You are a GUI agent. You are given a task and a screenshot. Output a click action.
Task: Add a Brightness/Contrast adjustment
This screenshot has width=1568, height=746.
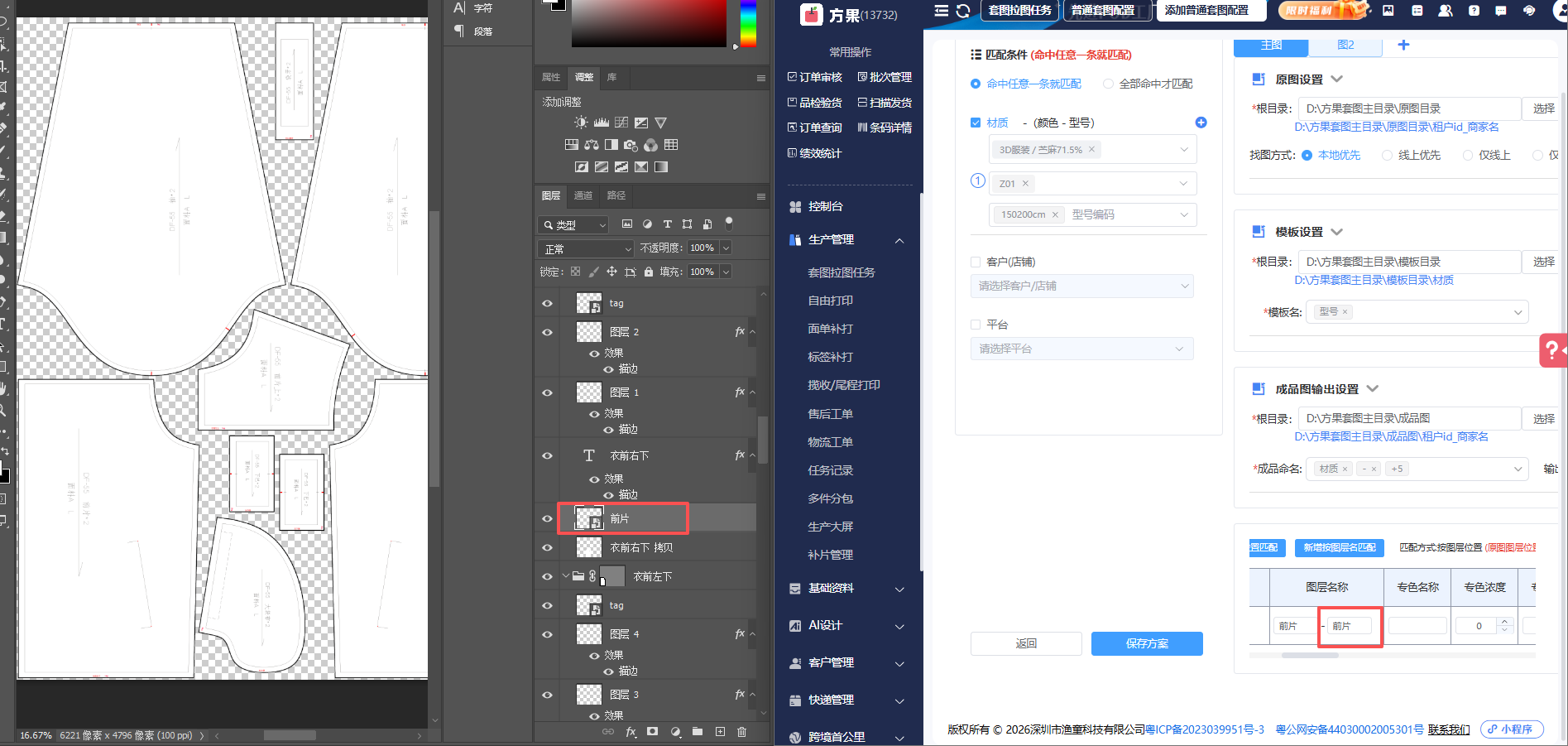(582, 123)
